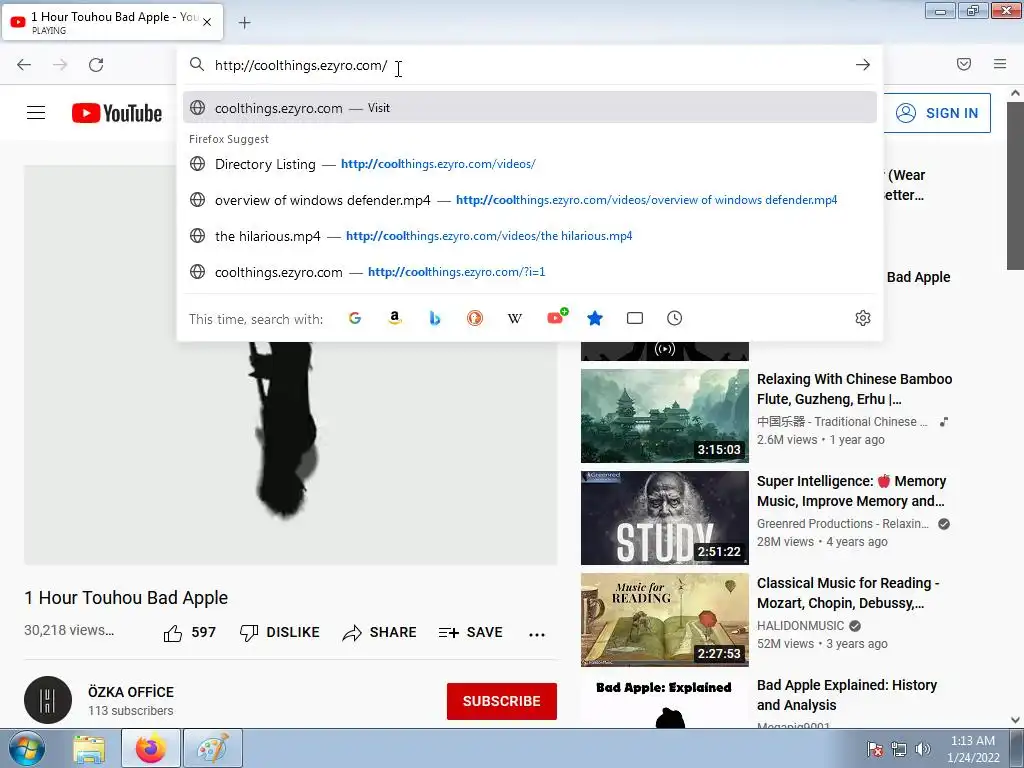This screenshot has width=1024, height=768.
Task: Open the SHARE option for the video
Action: point(379,633)
